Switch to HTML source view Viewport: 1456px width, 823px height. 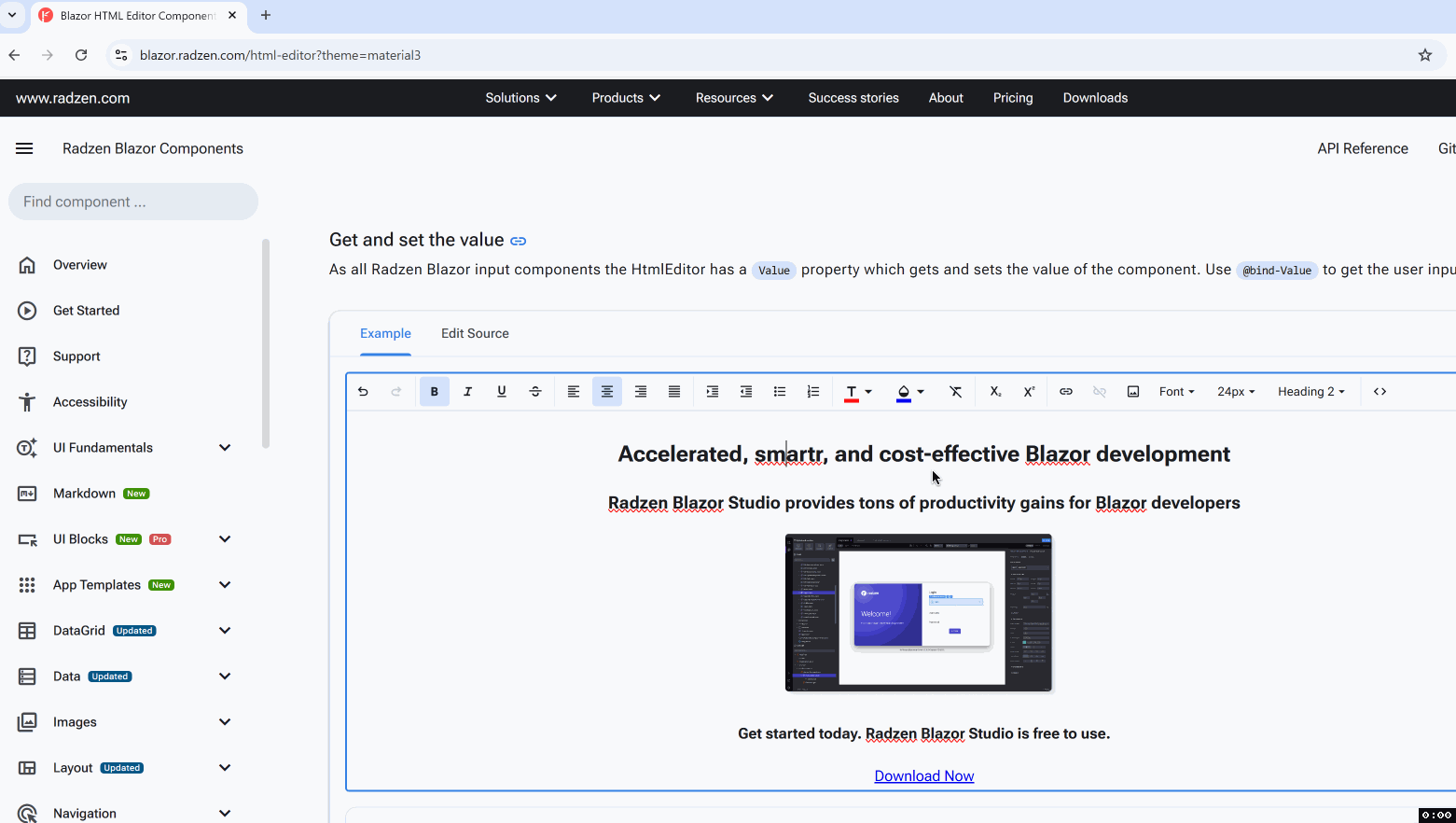1380,392
